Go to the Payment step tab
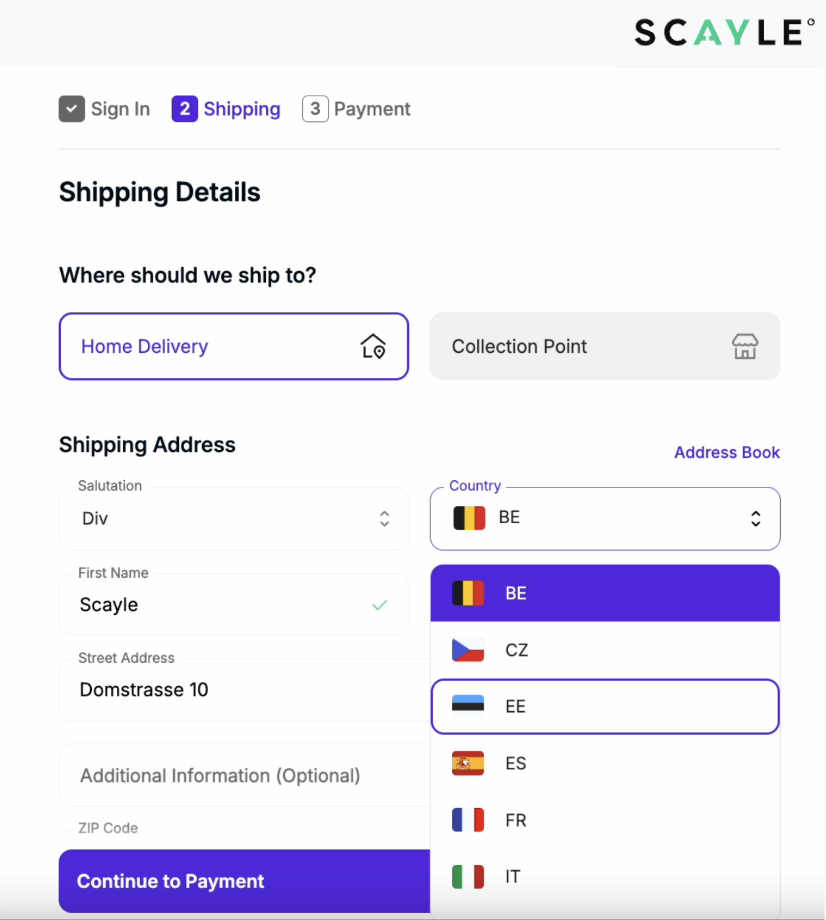 tap(357, 109)
